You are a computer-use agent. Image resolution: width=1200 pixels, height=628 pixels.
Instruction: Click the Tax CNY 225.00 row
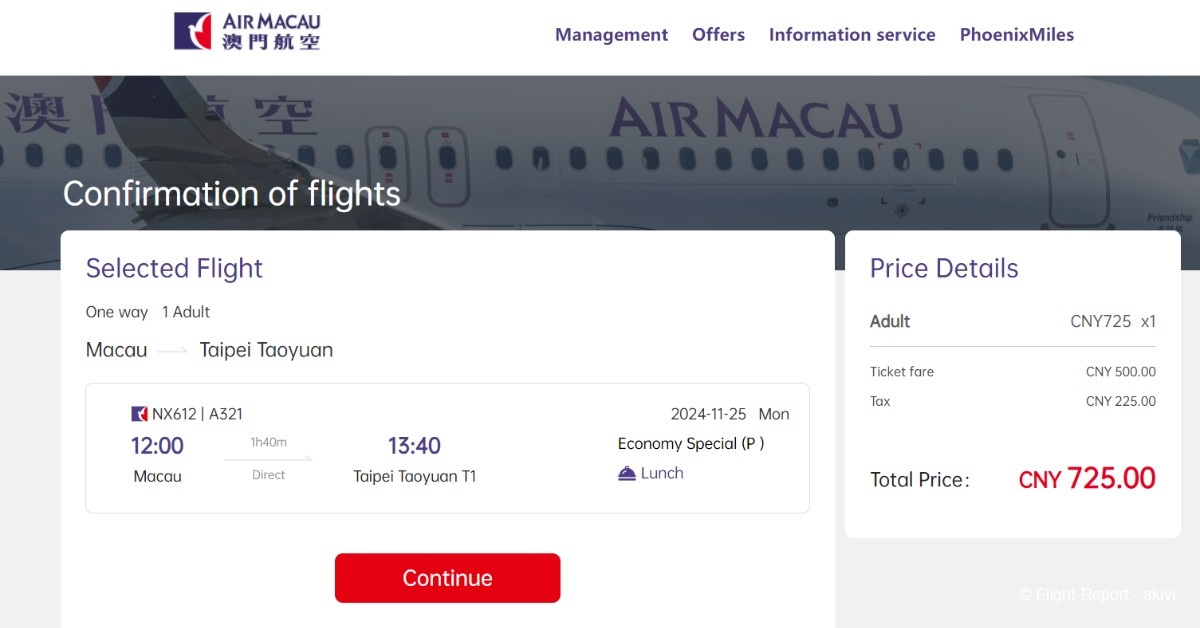click(x=1012, y=401)
